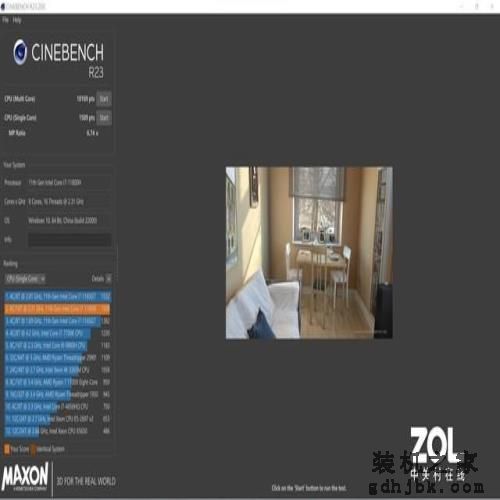Select the Ryzen Threadripper 2990 ranking row
Viewport: 500px width, 500px height.
(57, 358)
